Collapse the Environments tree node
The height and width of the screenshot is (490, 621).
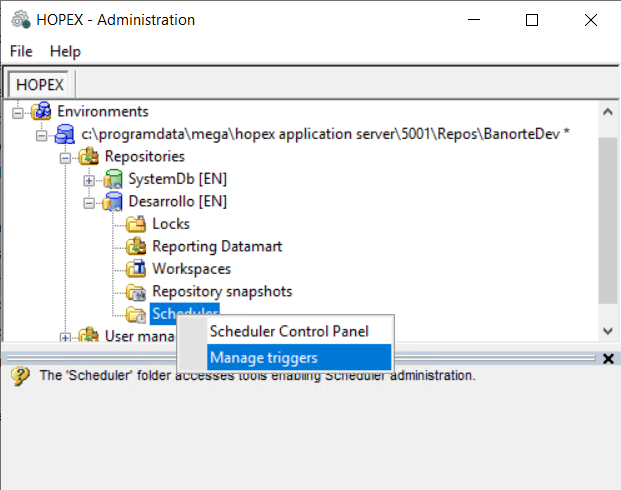pos(17,113)
